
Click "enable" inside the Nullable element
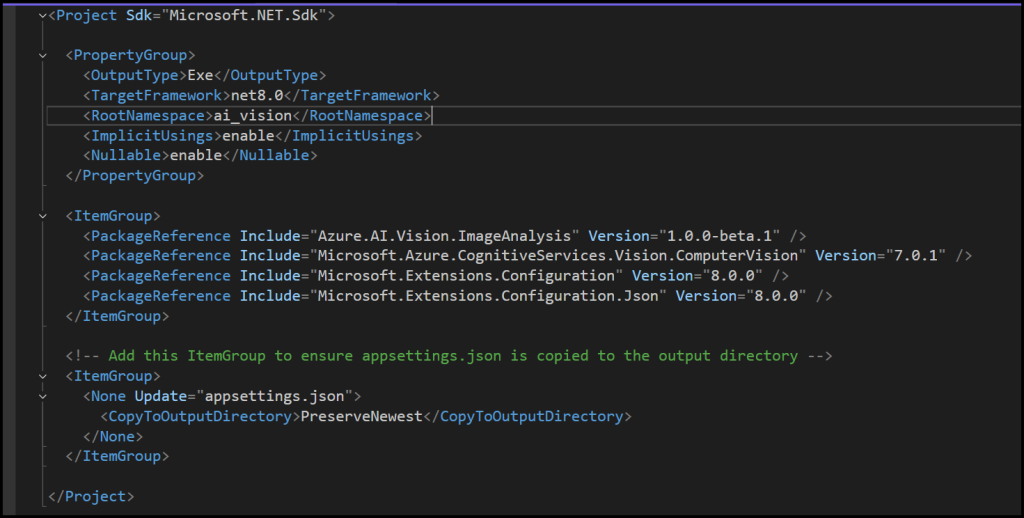[x=196, y=155]
